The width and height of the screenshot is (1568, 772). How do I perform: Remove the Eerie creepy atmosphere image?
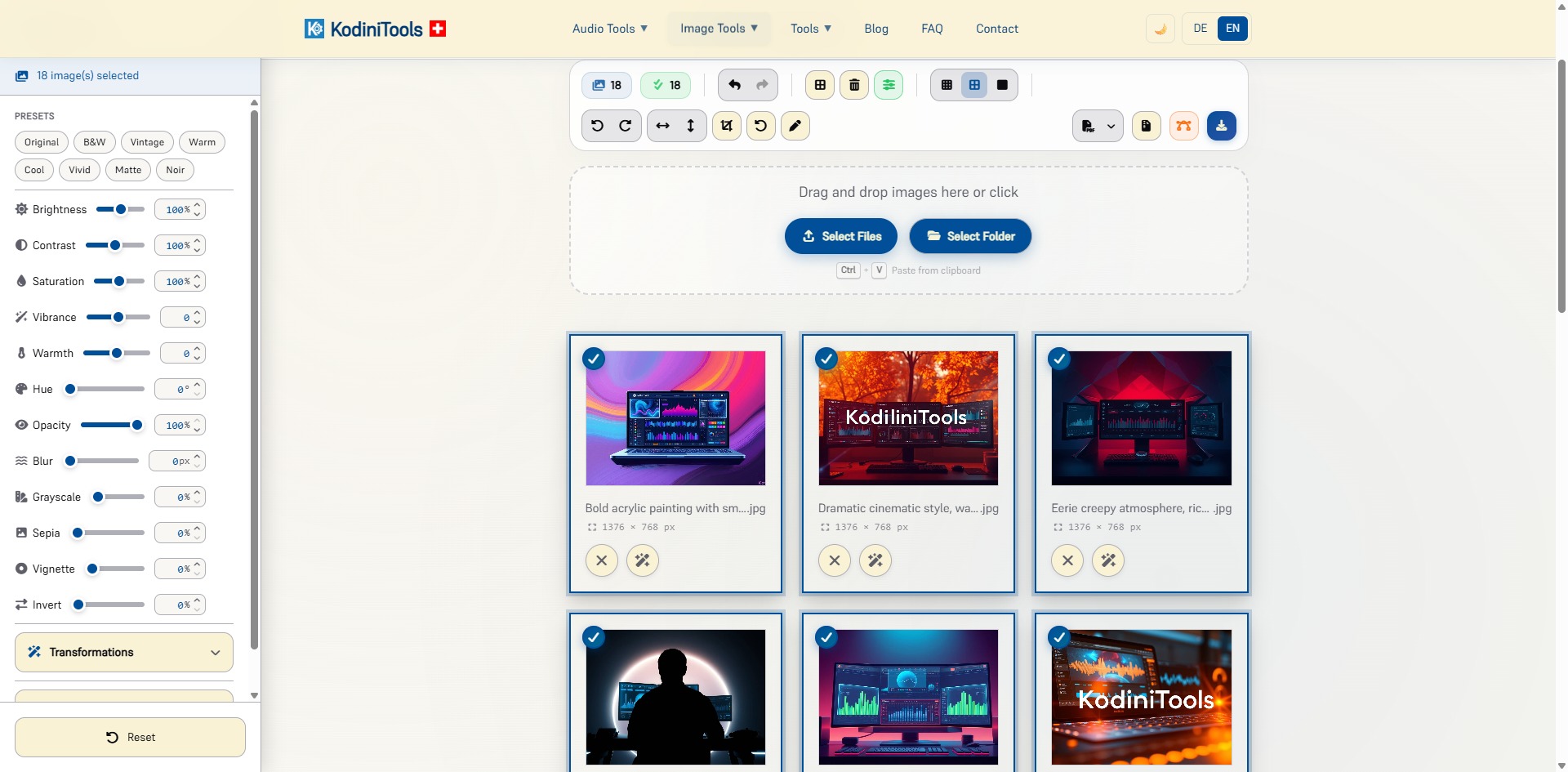(x=1067, y=560)
